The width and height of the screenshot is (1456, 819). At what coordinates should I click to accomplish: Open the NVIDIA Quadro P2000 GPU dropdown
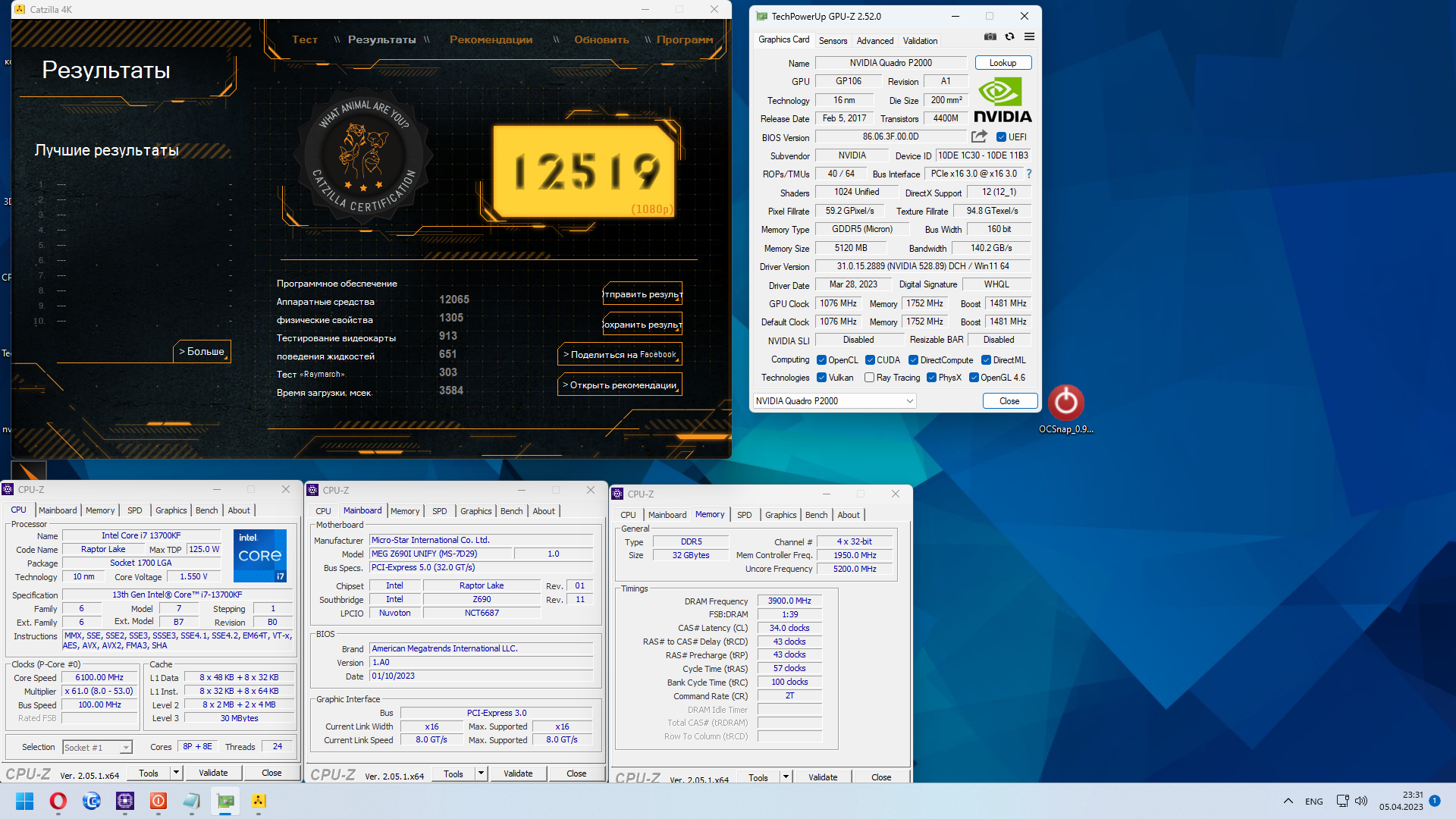[835, 401]
